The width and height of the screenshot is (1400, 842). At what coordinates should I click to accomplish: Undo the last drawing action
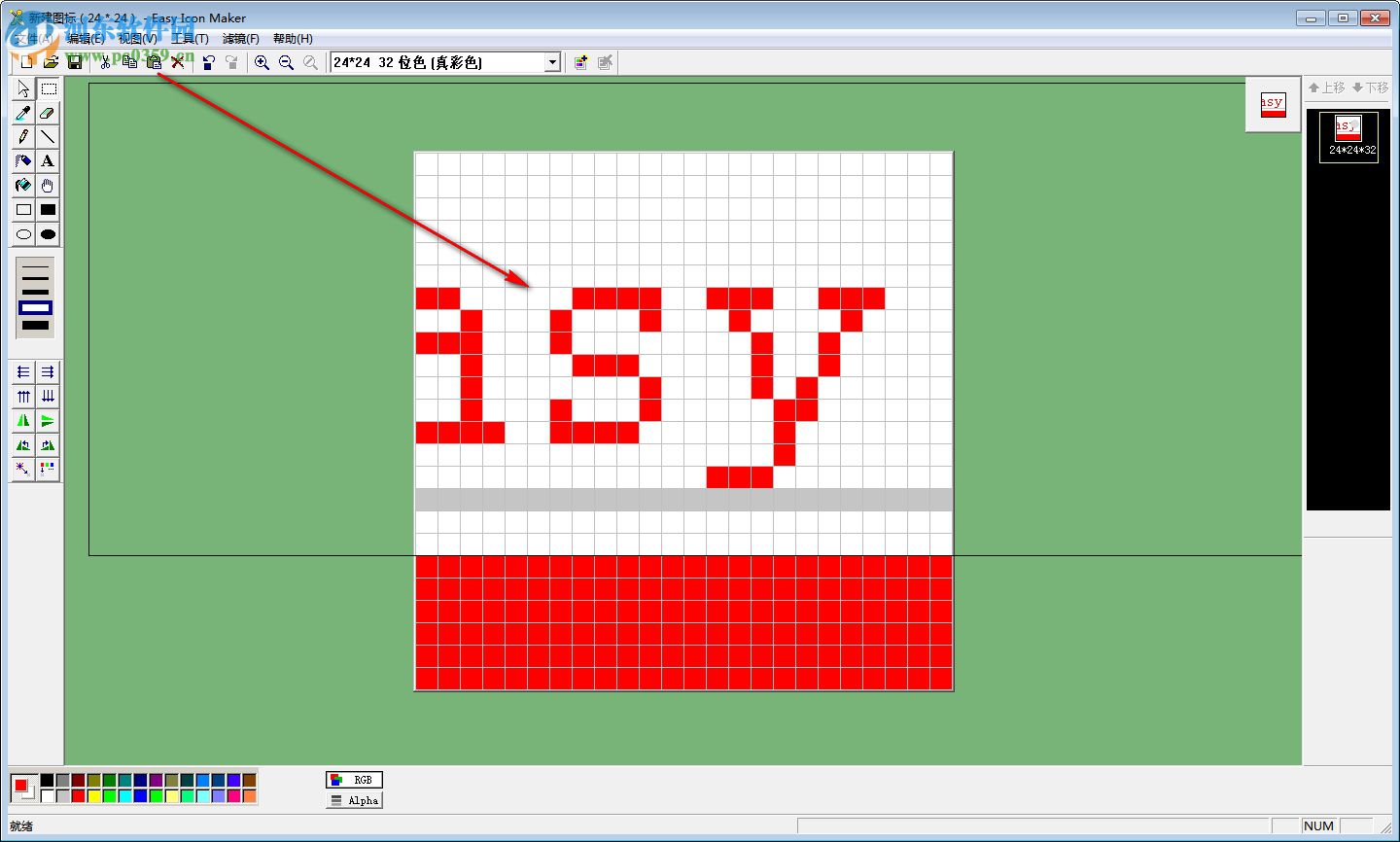coord(208,62)
